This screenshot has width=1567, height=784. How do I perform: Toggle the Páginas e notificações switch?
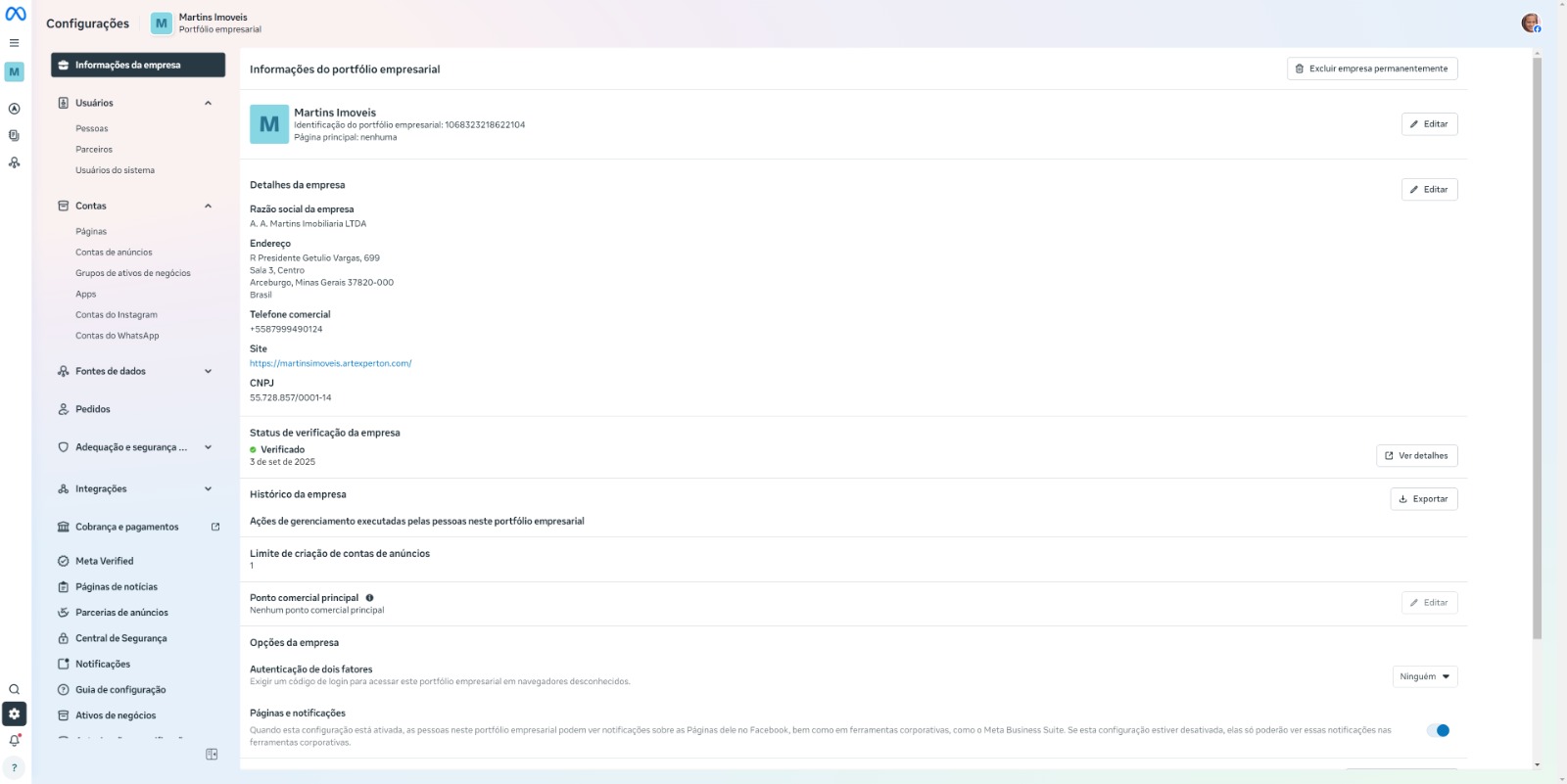pyautogui.click(x=1438, y=730)
